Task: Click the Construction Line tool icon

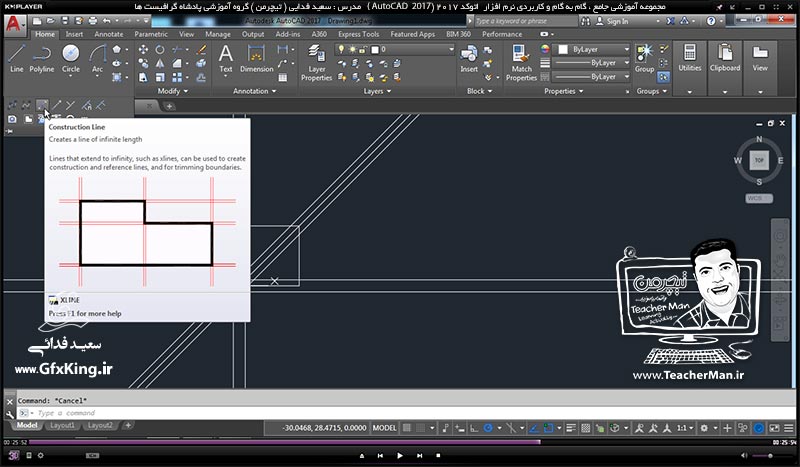Action: click(x=42, y=105)
